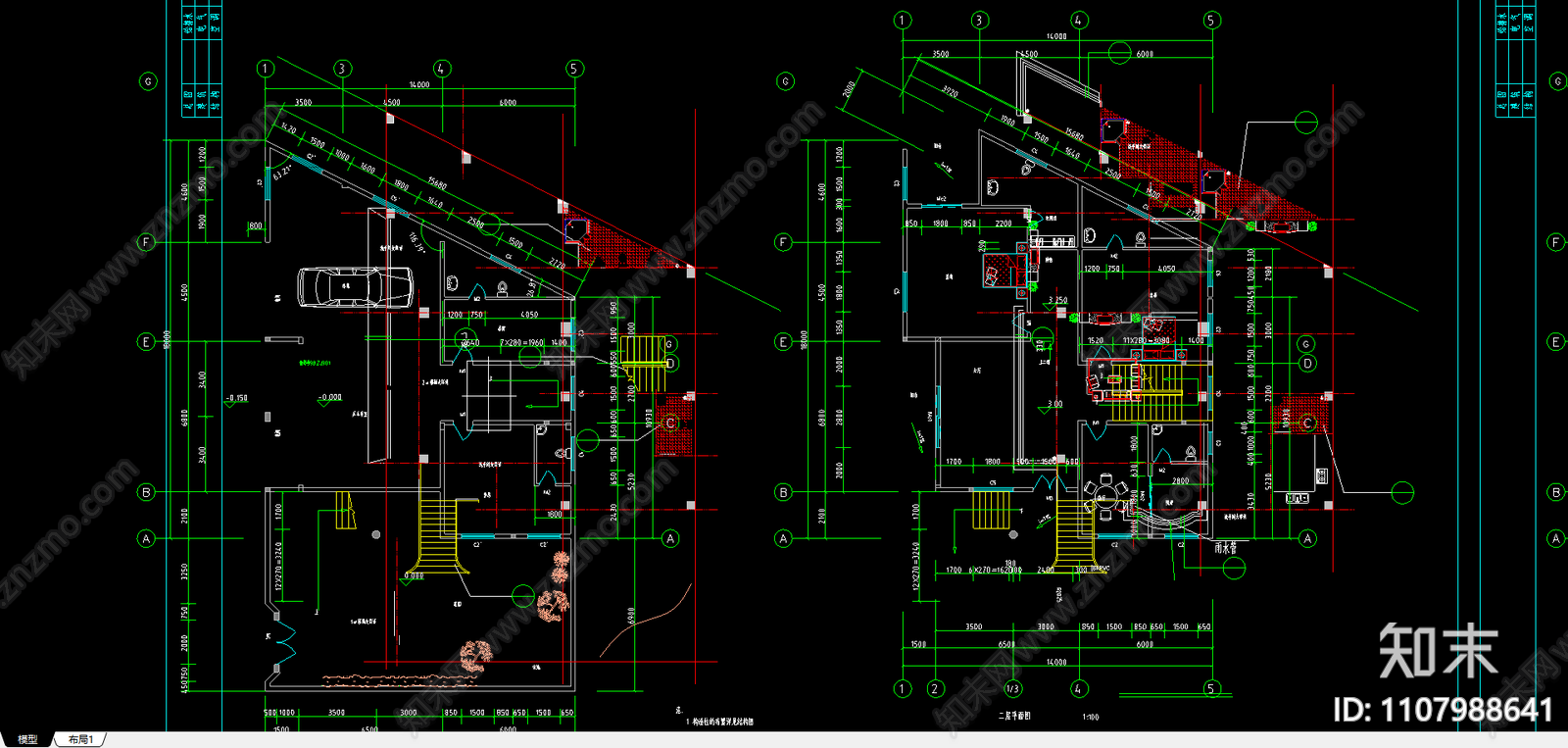Select the 1:100 scale label
Viewport: 1568px width, 748px height.
(1090, 717)
